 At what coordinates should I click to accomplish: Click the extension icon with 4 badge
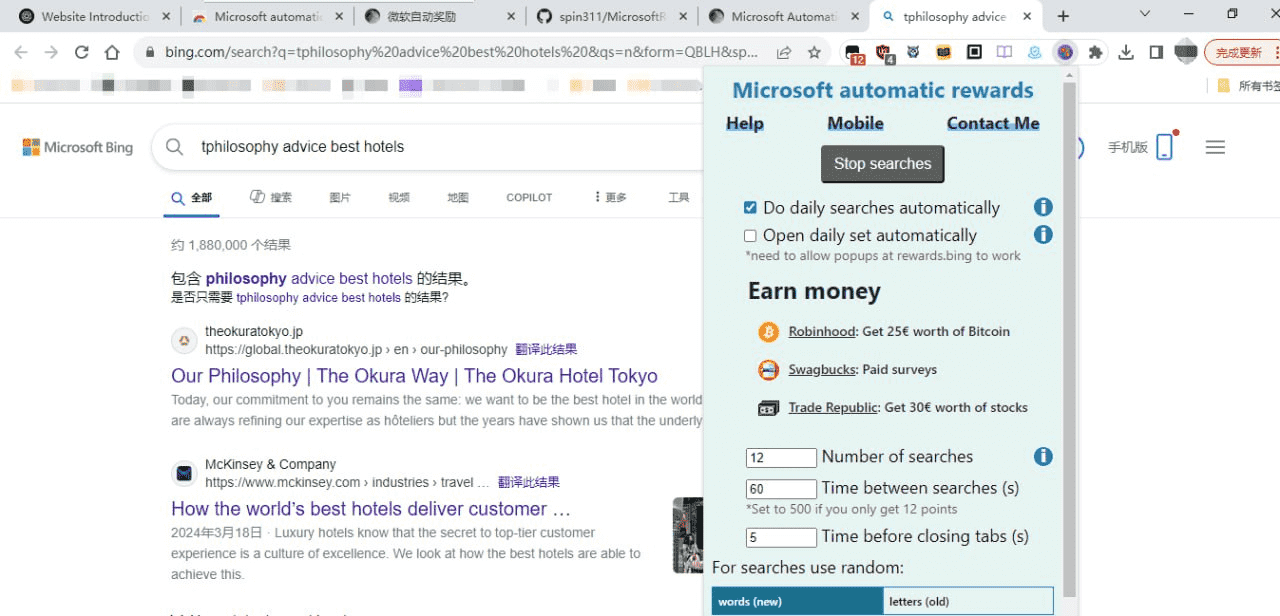[x=884, y=53]
